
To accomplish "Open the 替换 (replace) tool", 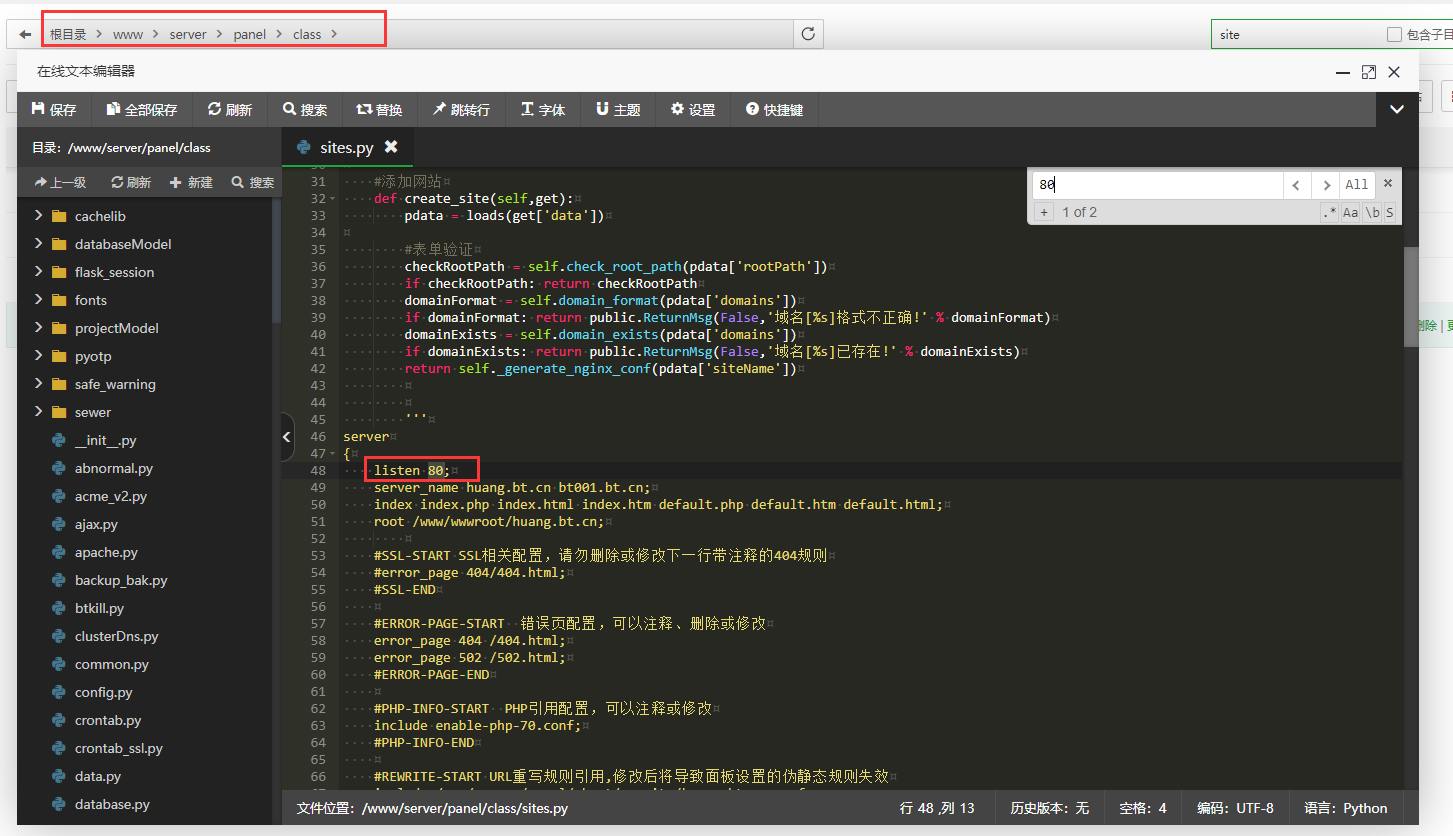I will pos(380,110).
